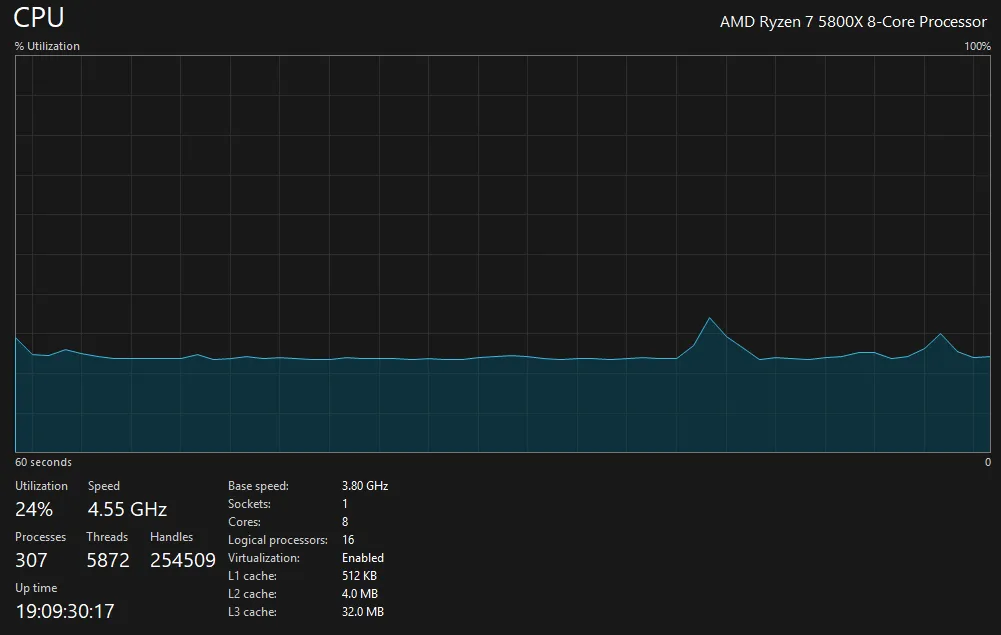Image resolution: width=1001 pixels, height=635 pixels.
Task: Select the AMD Ryzen 7 5800X processor name
Action: 853,22
